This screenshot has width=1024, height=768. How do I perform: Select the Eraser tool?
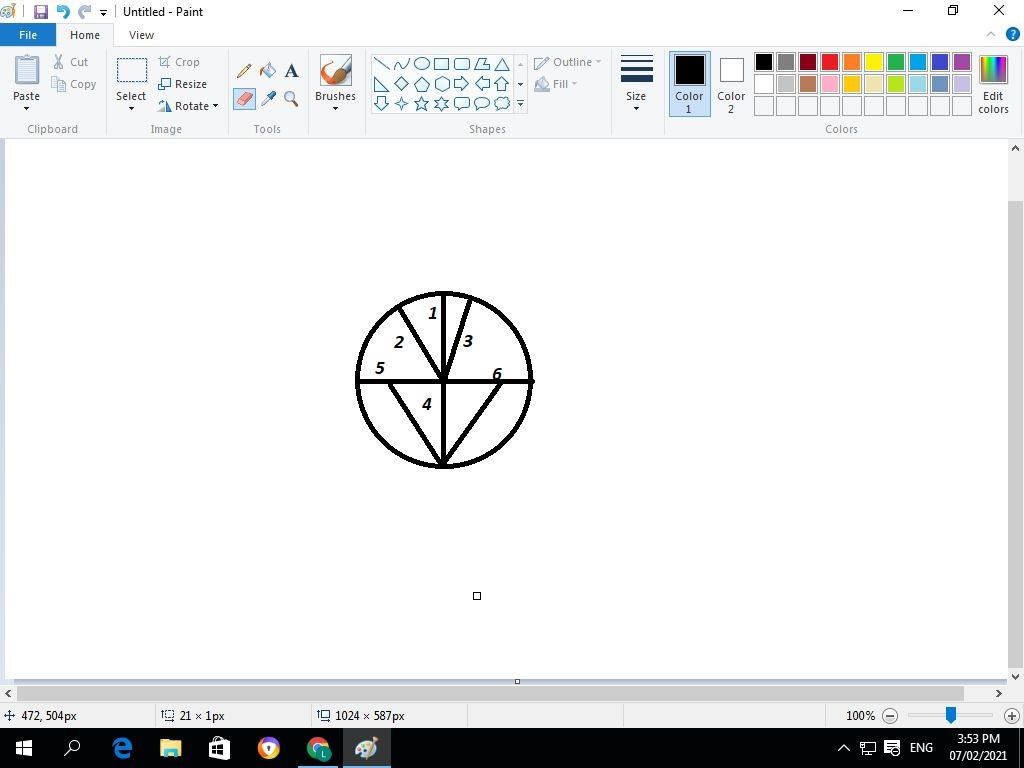(x=244, y=99)
